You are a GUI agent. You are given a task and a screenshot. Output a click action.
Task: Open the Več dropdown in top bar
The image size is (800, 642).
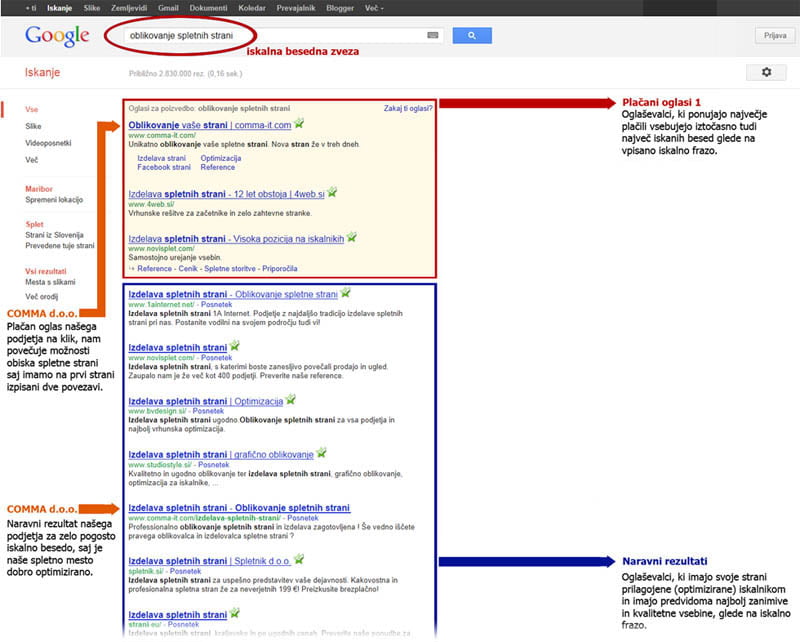coord(374,8)
